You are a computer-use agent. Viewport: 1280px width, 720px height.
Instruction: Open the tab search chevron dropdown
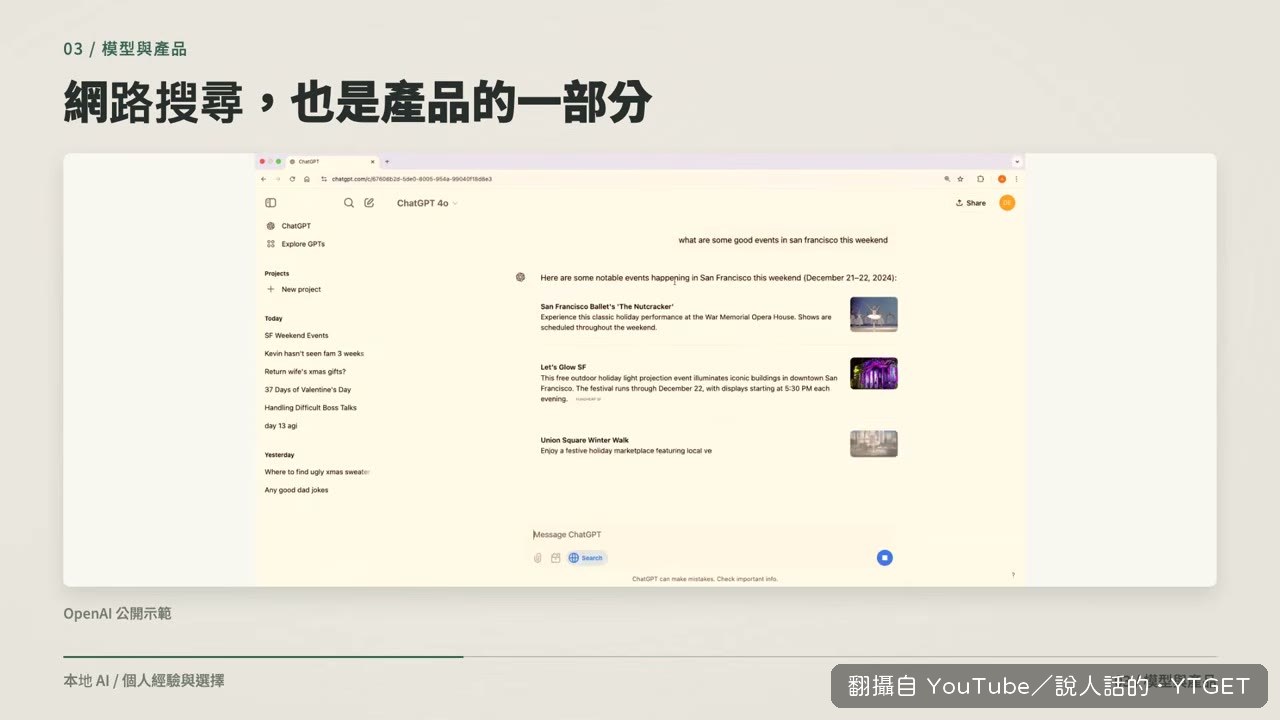[1017, 161]
